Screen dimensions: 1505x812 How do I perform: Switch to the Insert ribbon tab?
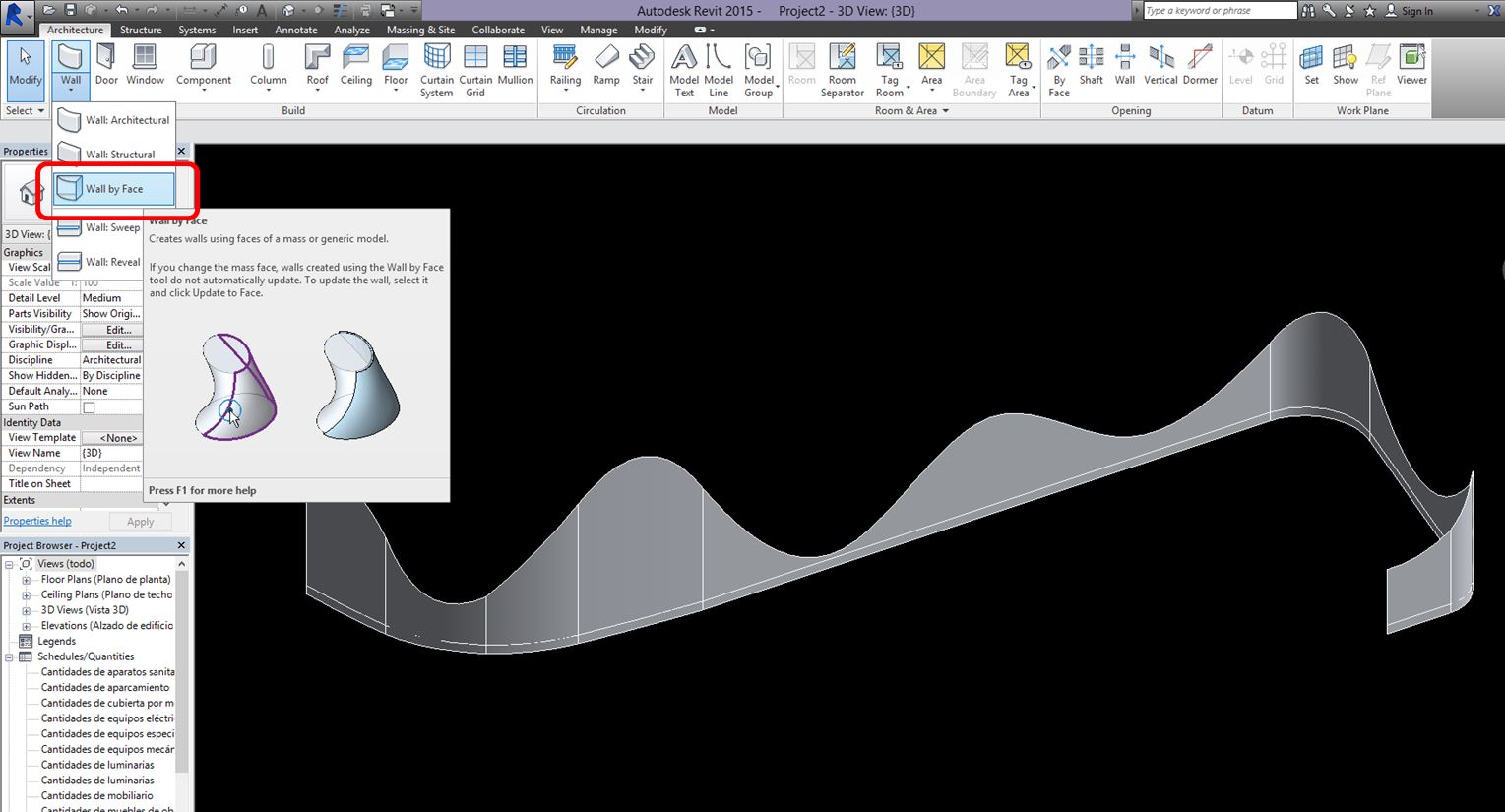click(244, 30)
